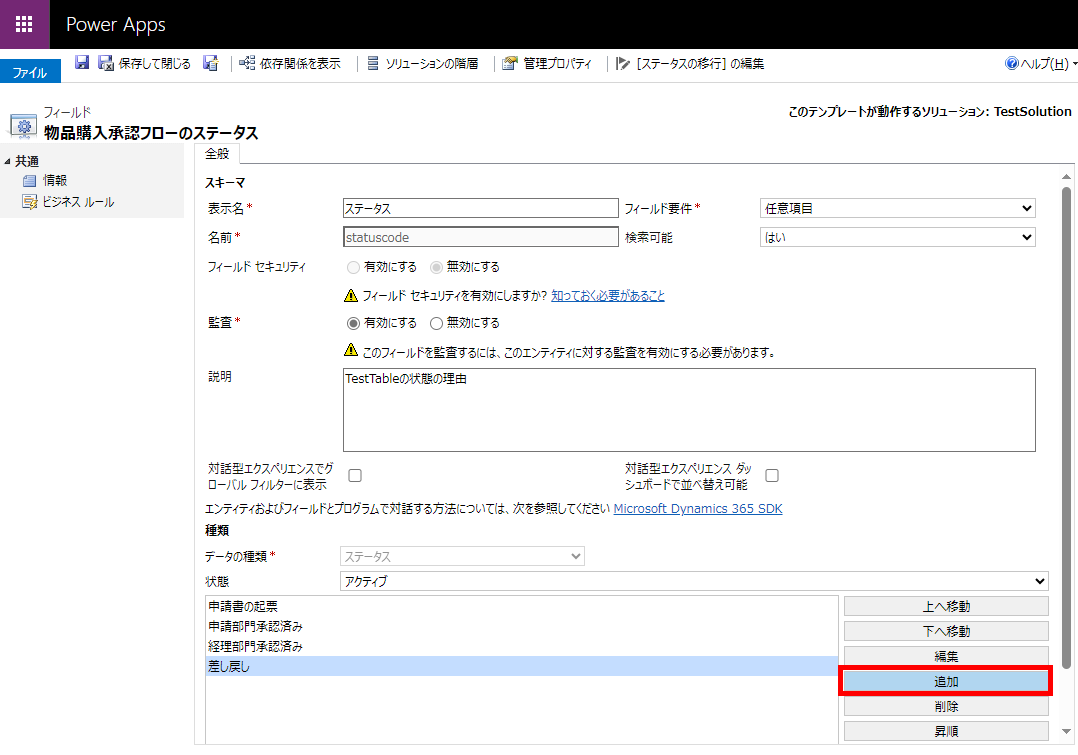Open the フィールド要件 dropdown

(897, 208)
